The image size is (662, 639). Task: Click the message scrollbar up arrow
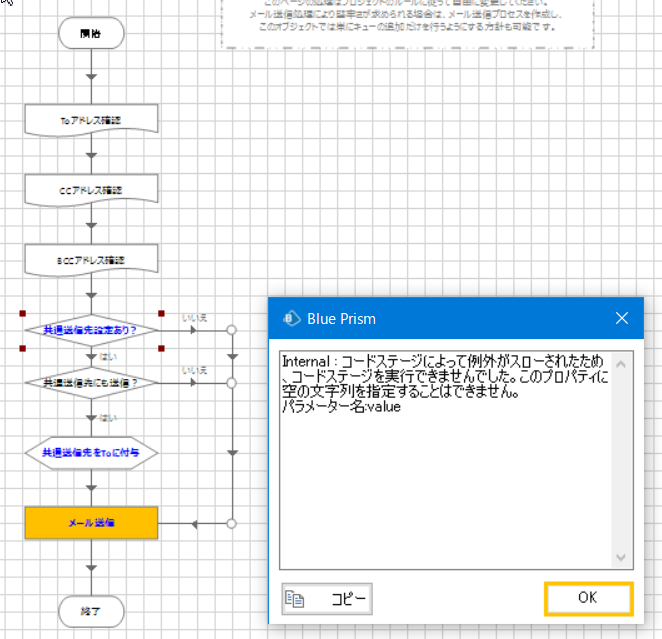(x=621, y=364)
